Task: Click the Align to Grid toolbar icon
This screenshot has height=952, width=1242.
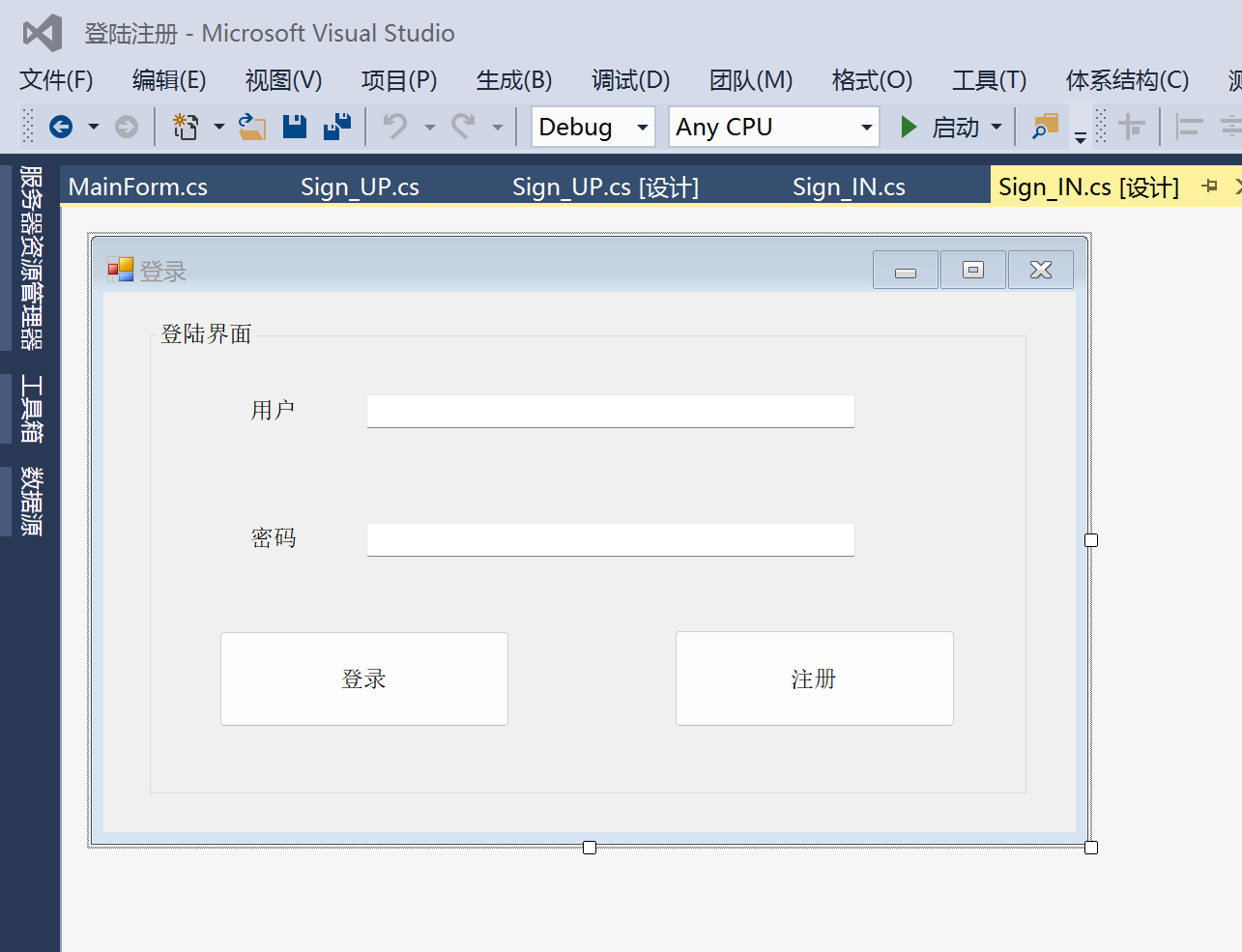Action: (x=1131, y=127)
